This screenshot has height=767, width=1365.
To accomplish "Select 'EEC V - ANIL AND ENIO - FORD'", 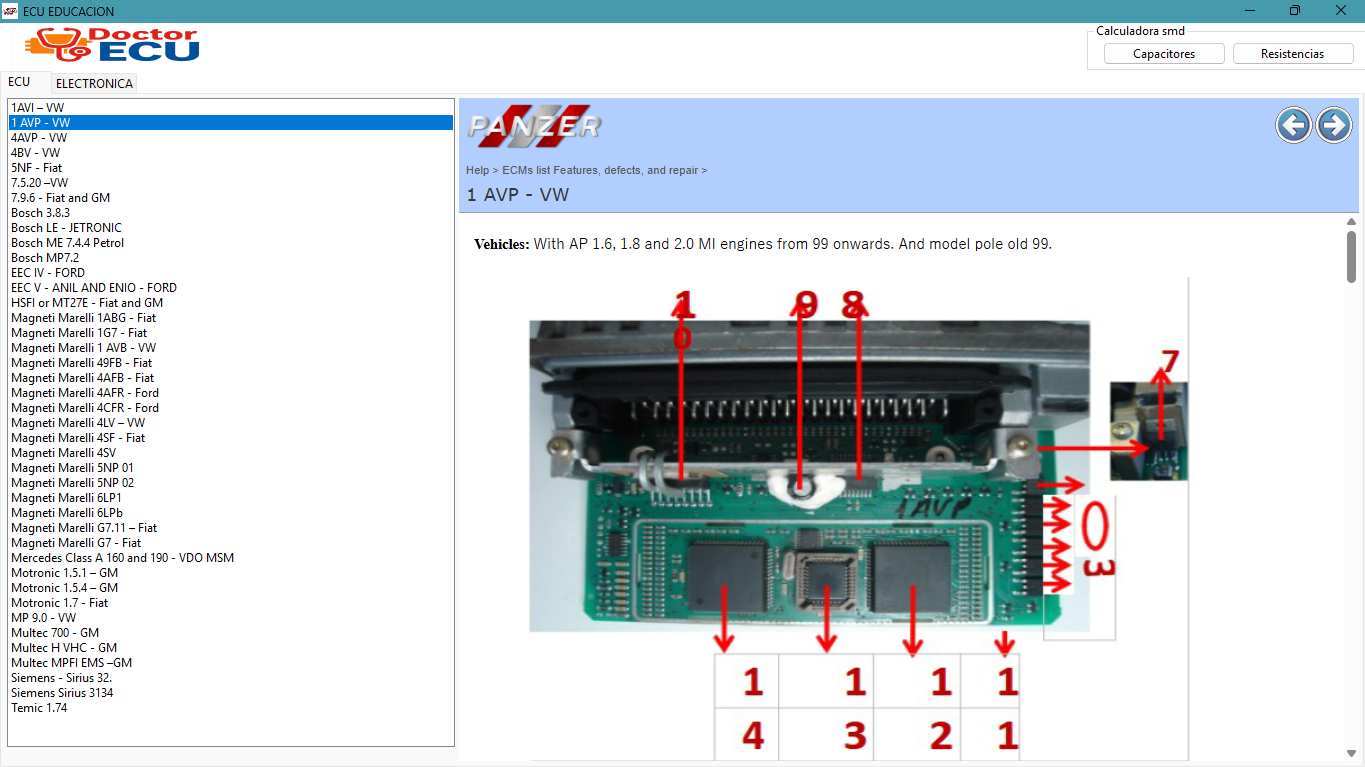I will [231, 287].
